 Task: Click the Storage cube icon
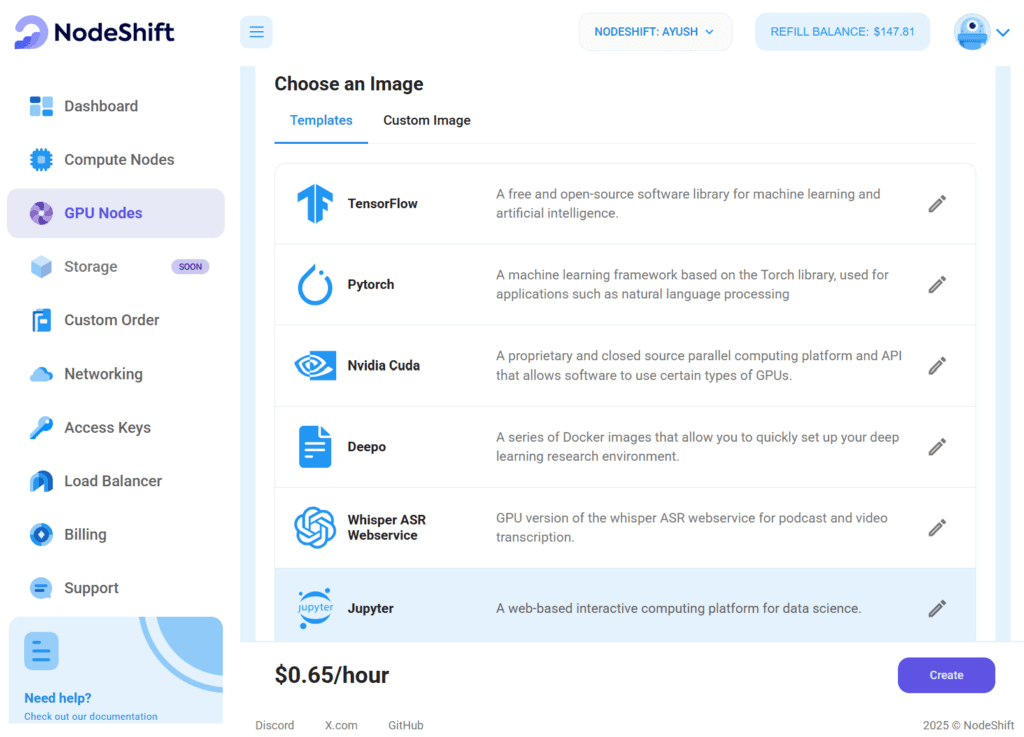tap(41, 266)
